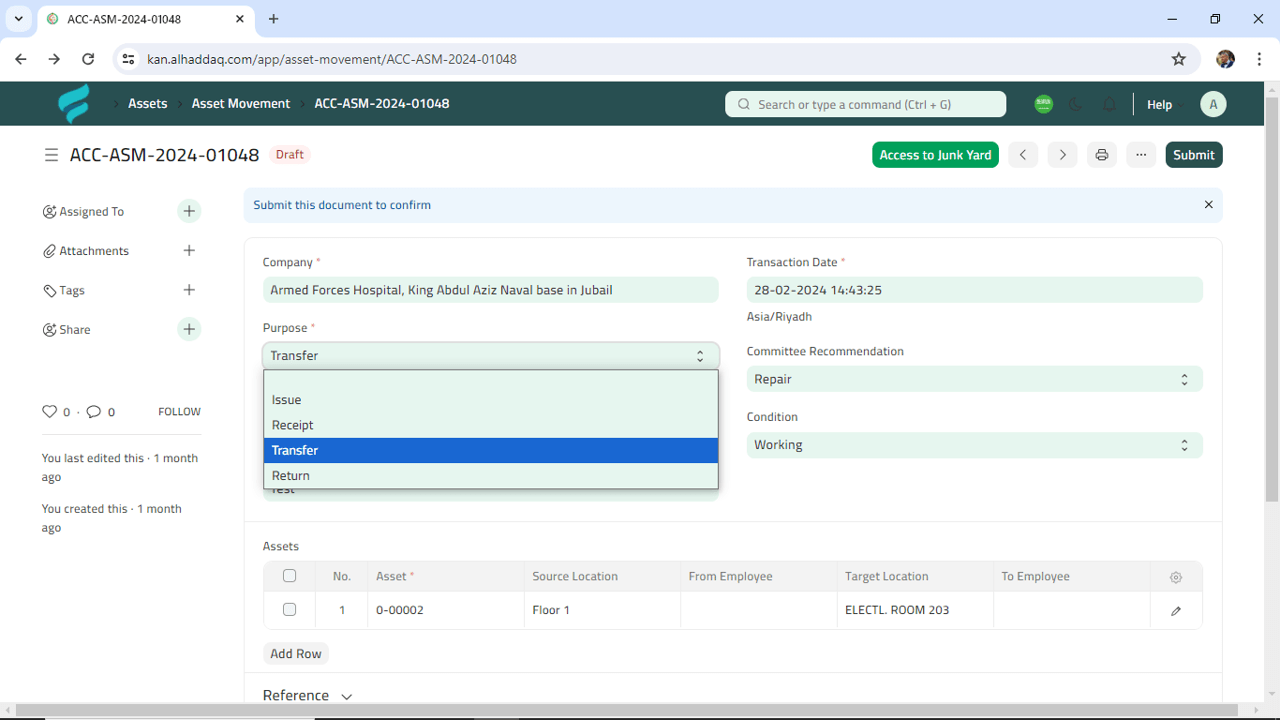Viewport: 1280px width, 720px height.
Task: Open Chrome profile picture
Action: click(x=1226, y=59)
